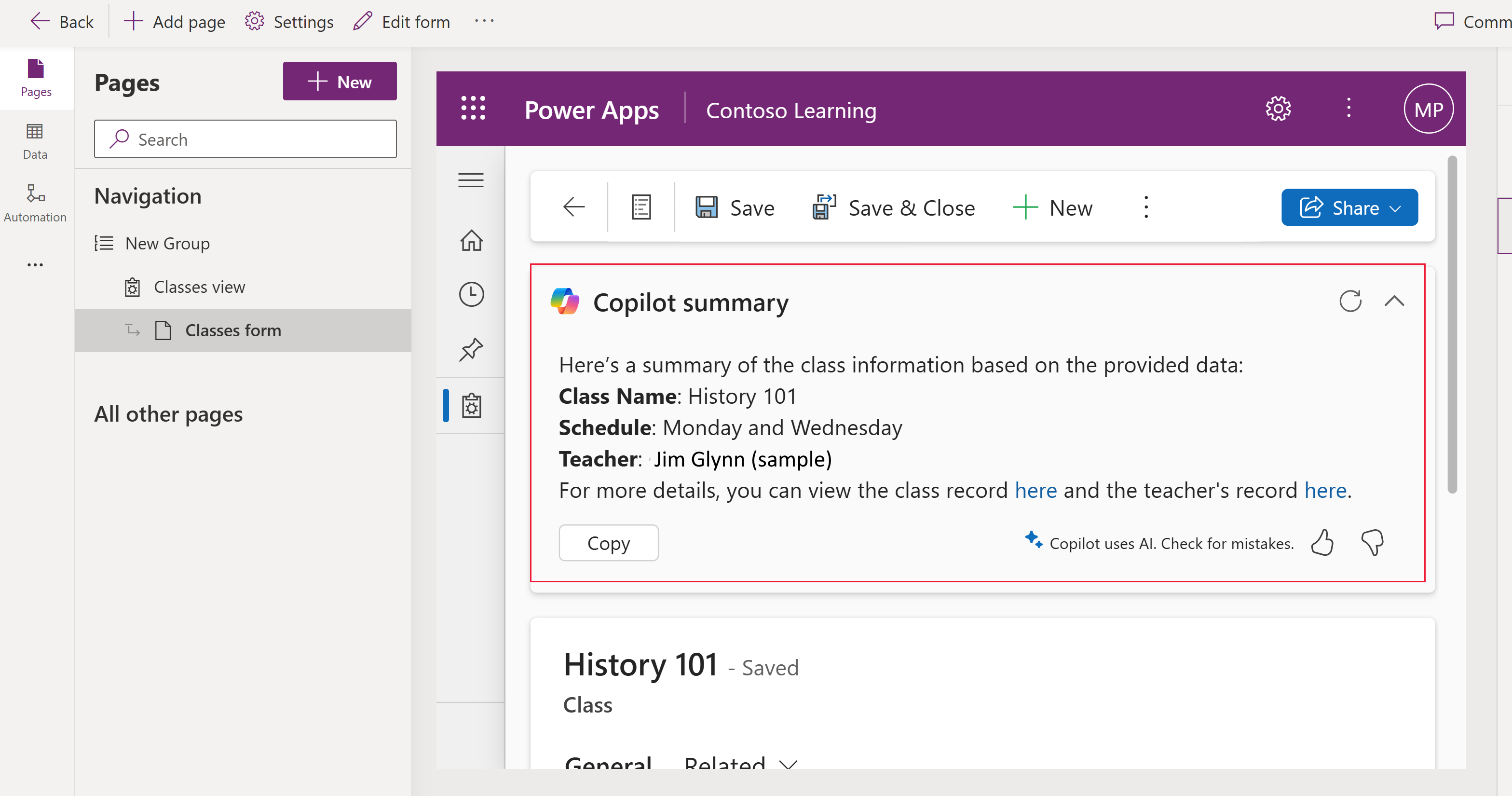Click the Copy button in Copilot summary

pyautogui.click(x=608, y=543)
